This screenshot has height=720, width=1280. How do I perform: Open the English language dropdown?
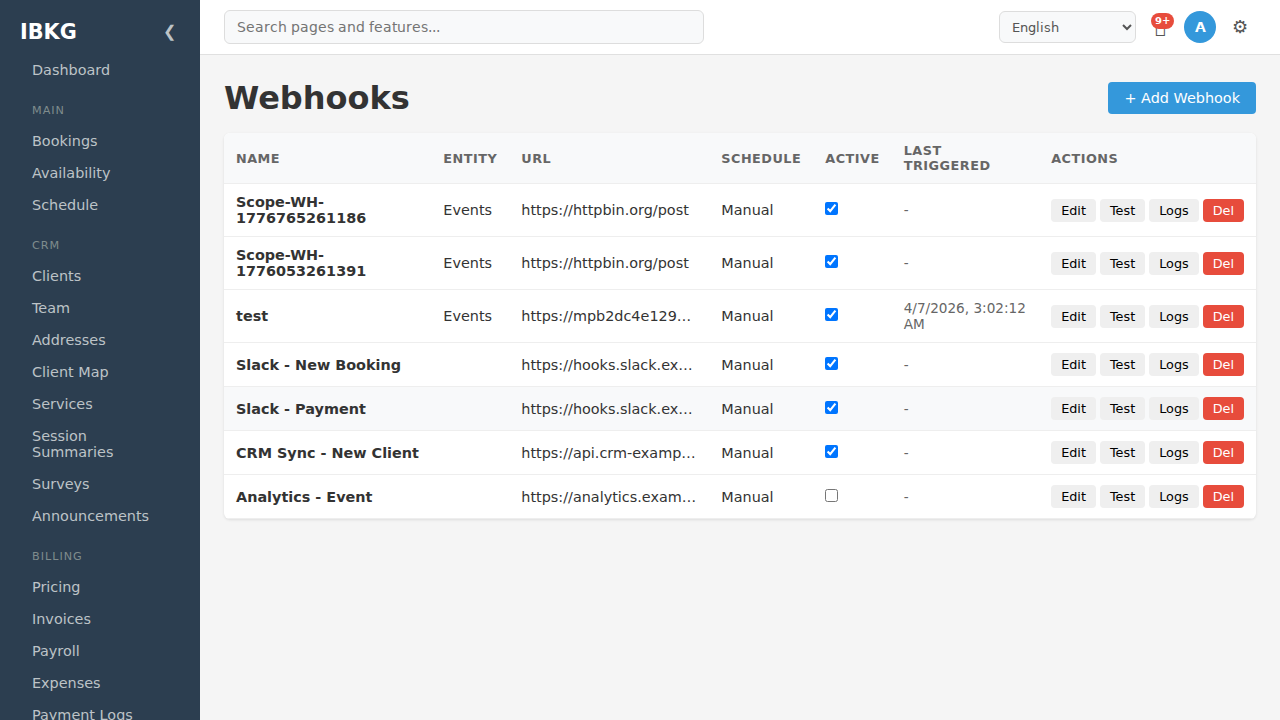coord(1067,27)
